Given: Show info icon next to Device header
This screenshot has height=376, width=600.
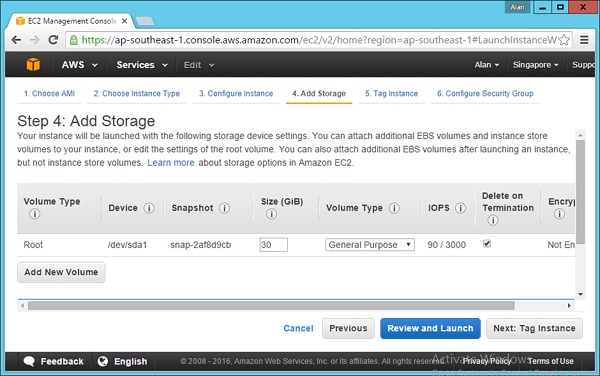Looking at the screenshot, I should [x=149, y=208].
